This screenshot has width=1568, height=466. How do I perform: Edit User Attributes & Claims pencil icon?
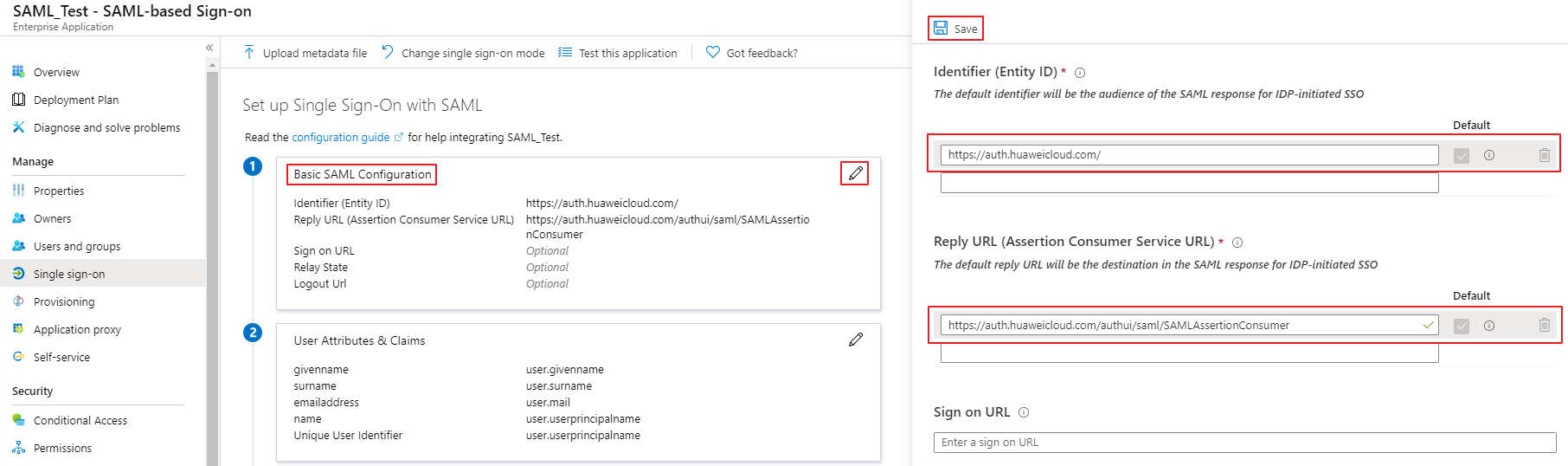coord(856,340)
